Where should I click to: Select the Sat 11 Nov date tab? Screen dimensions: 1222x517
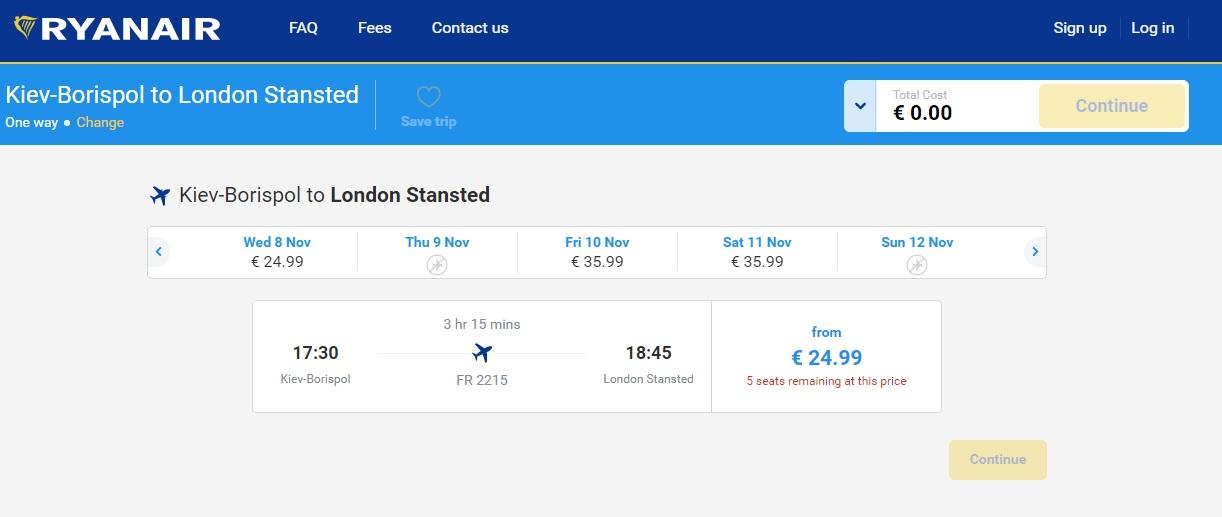[x=757, y=252]
